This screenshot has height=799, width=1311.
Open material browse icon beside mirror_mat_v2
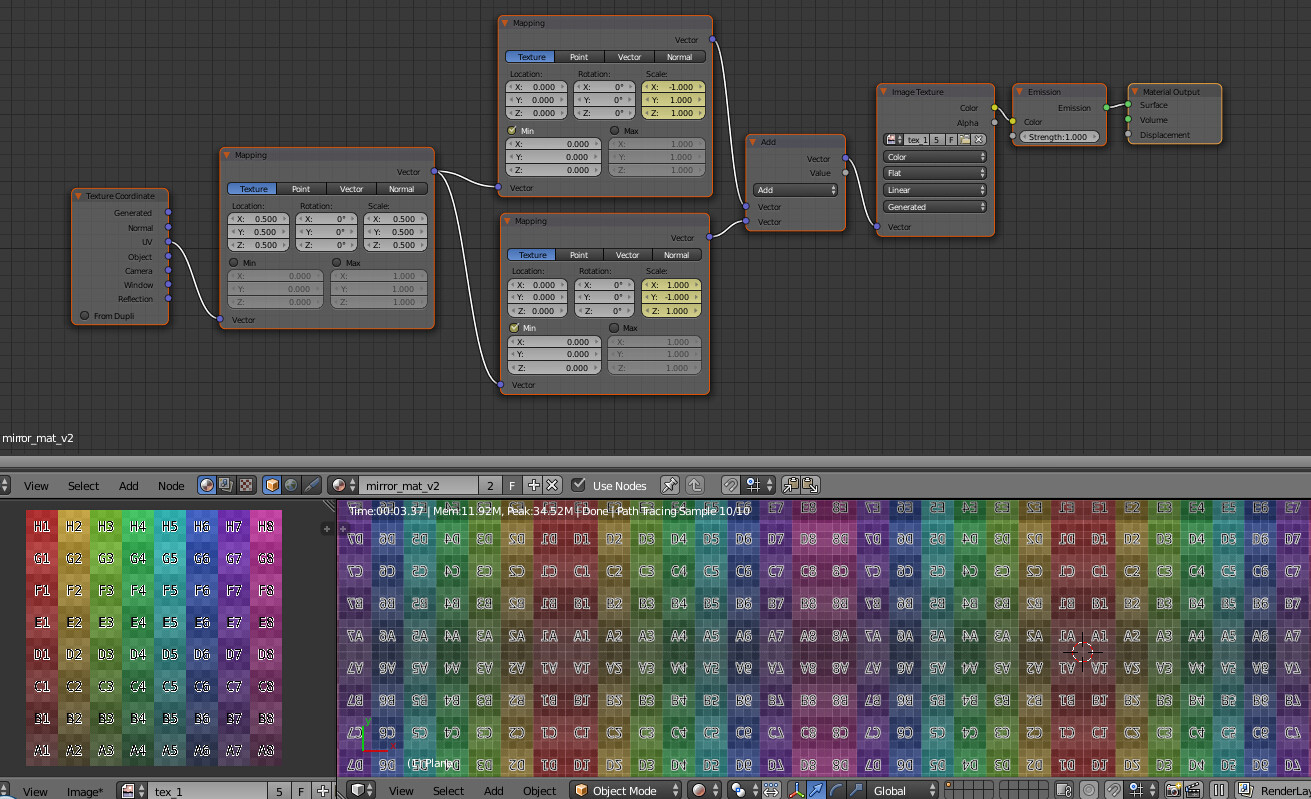342,485
